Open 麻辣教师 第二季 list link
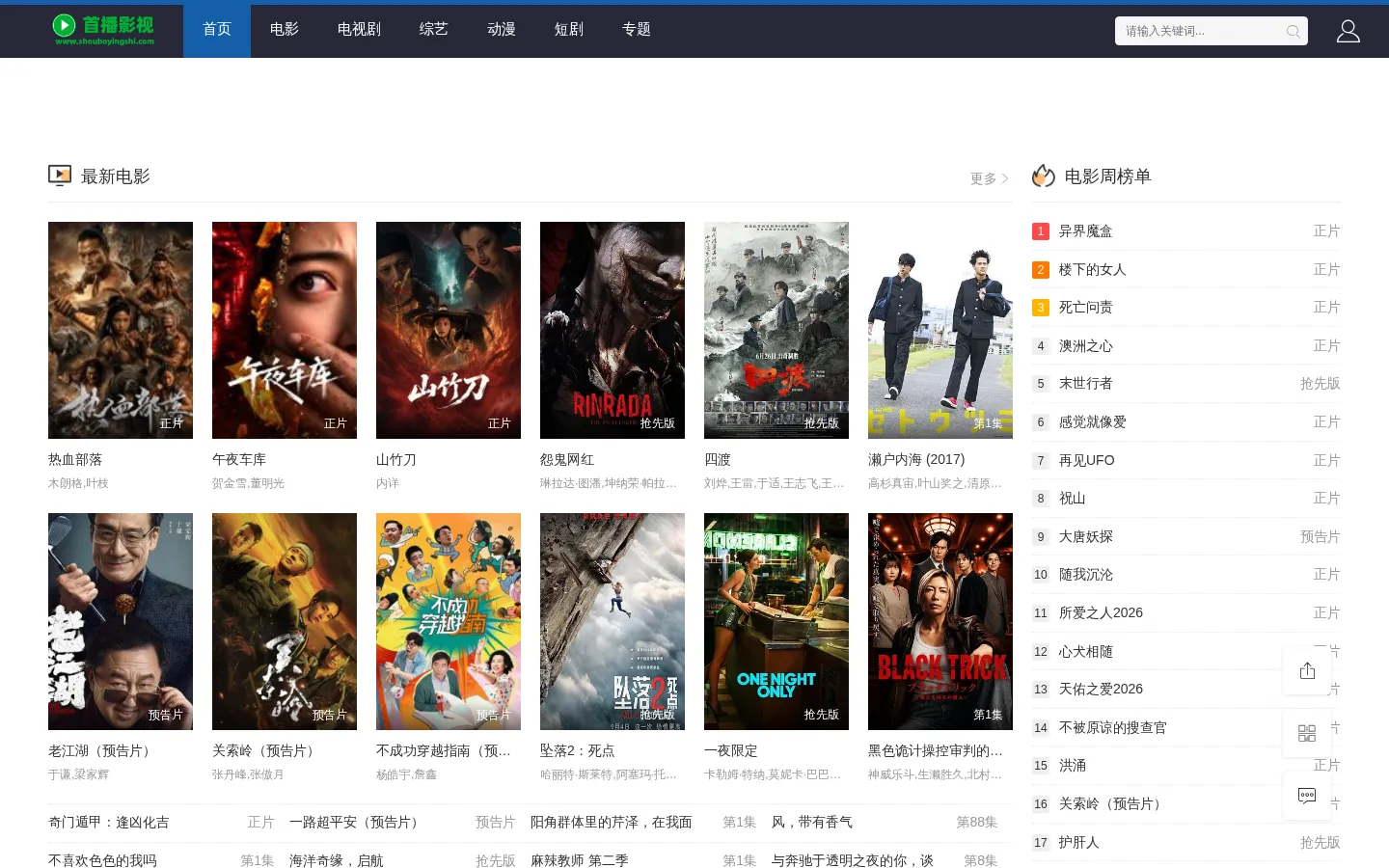 coord(580,860)
